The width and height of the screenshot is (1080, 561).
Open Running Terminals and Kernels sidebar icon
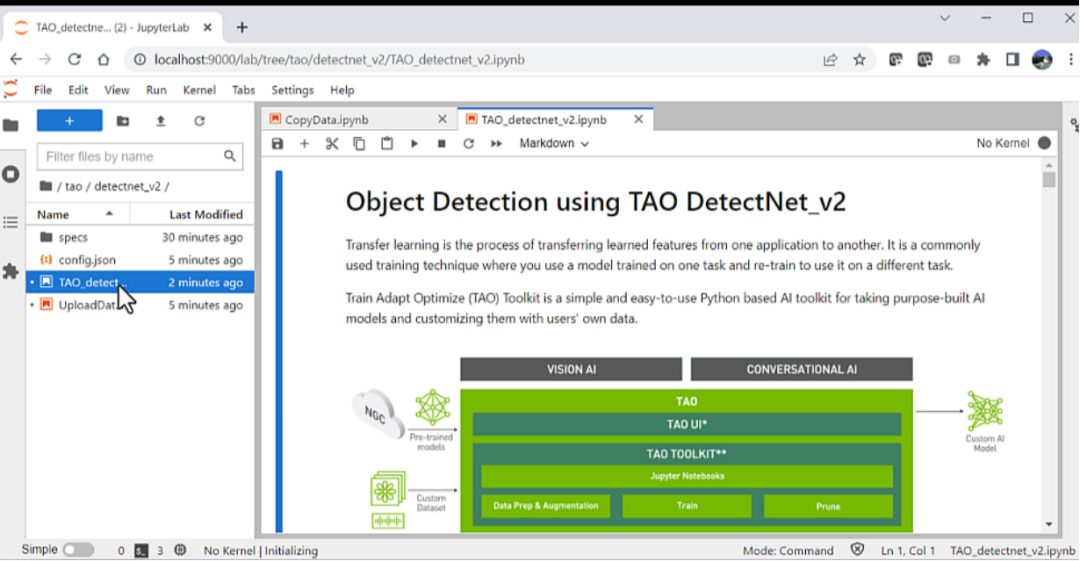(10, 174)
